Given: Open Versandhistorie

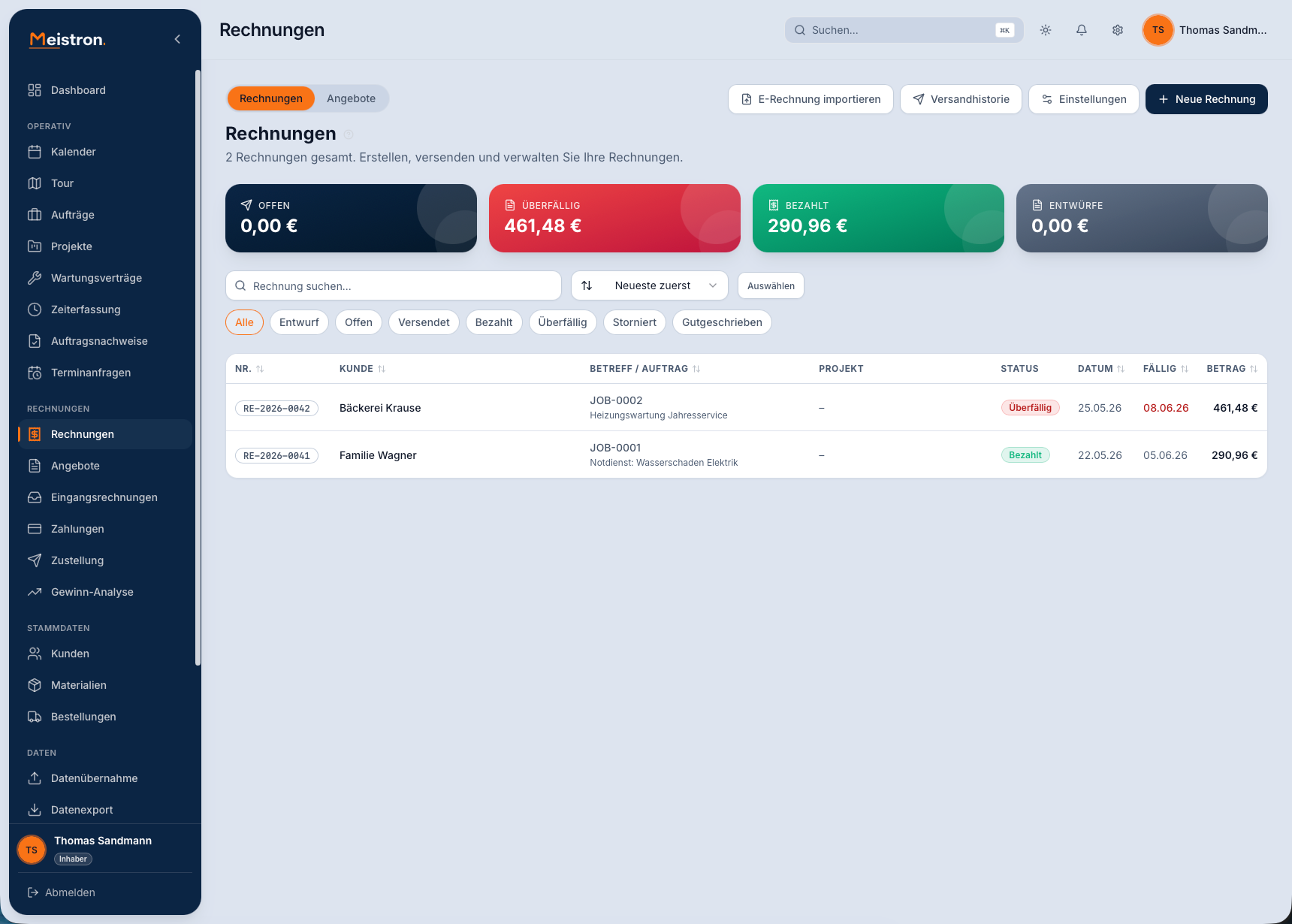Looking at the screenshot, I should tap(961, 99).
